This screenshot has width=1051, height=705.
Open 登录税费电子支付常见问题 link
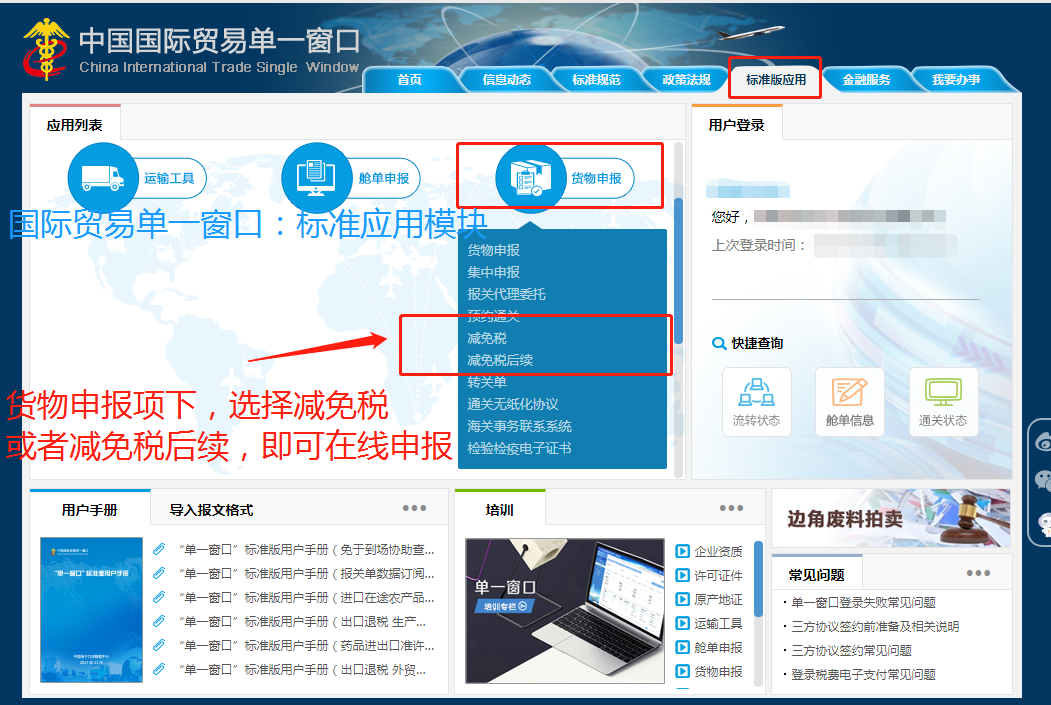click(863, 675)
